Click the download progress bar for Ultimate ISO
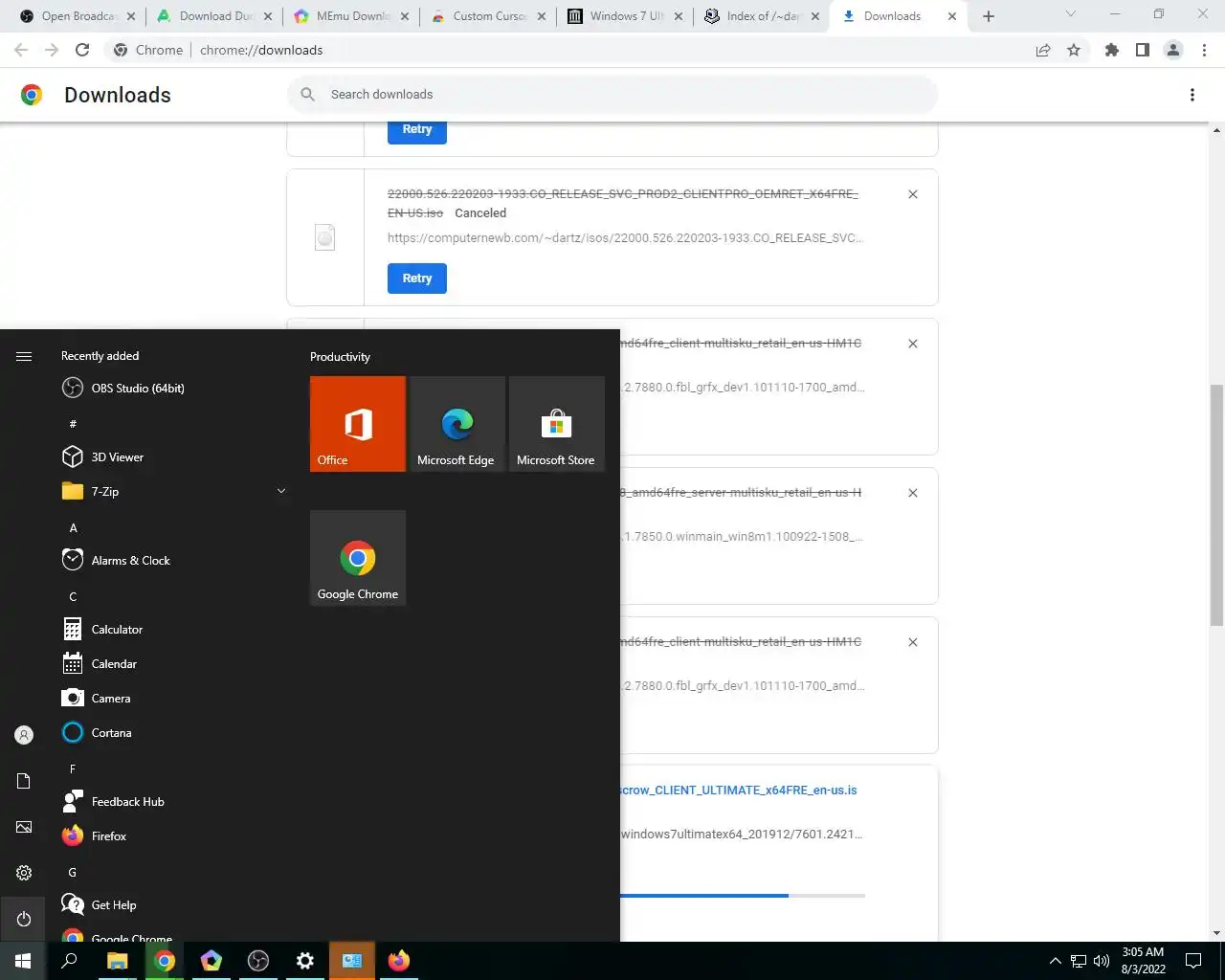The height and width of the screenshot is (980, 1225). pyautogui.click(x=743, y=896)
